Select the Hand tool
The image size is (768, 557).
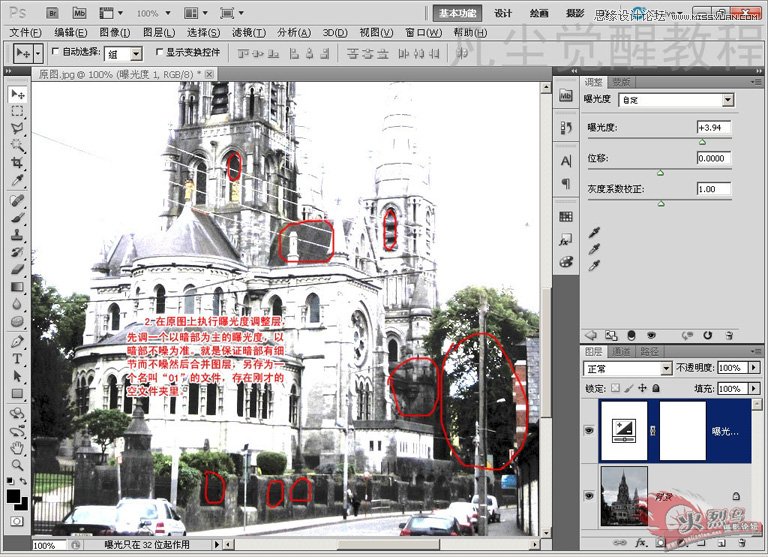tap(18, 447)
